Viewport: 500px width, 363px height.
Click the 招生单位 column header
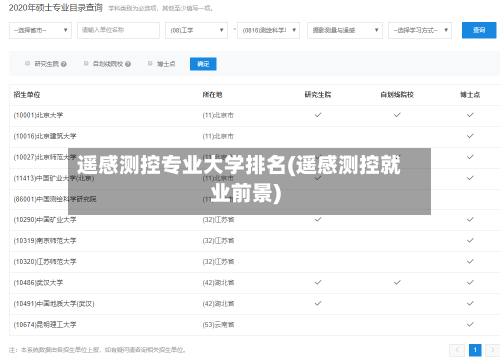pos(27,95)
